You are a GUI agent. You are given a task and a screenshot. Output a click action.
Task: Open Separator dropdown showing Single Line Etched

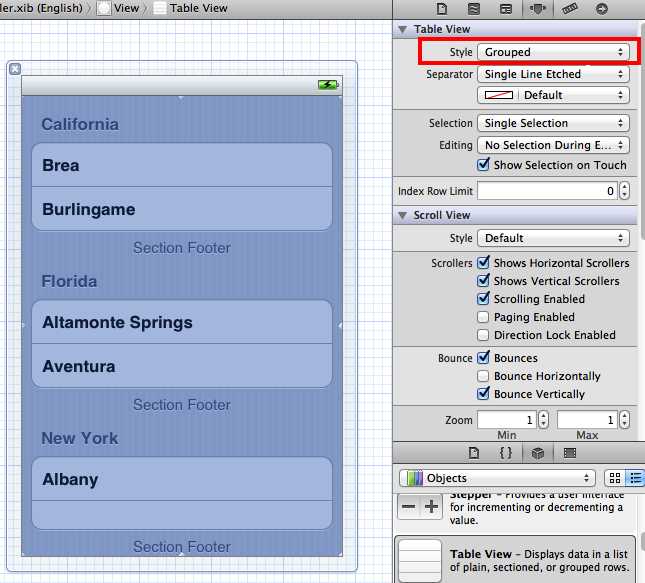(x=553, y=74)
